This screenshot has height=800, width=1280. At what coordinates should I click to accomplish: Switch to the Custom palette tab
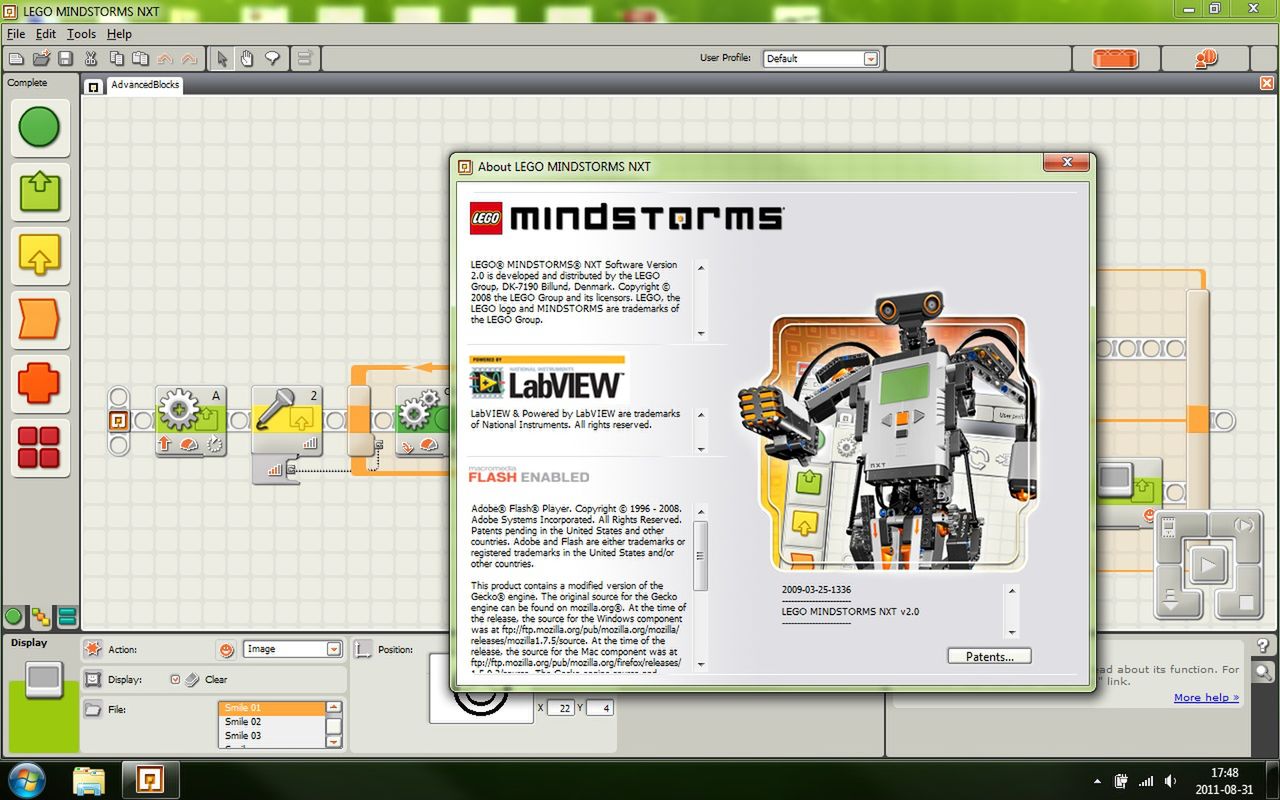(67, 617)
